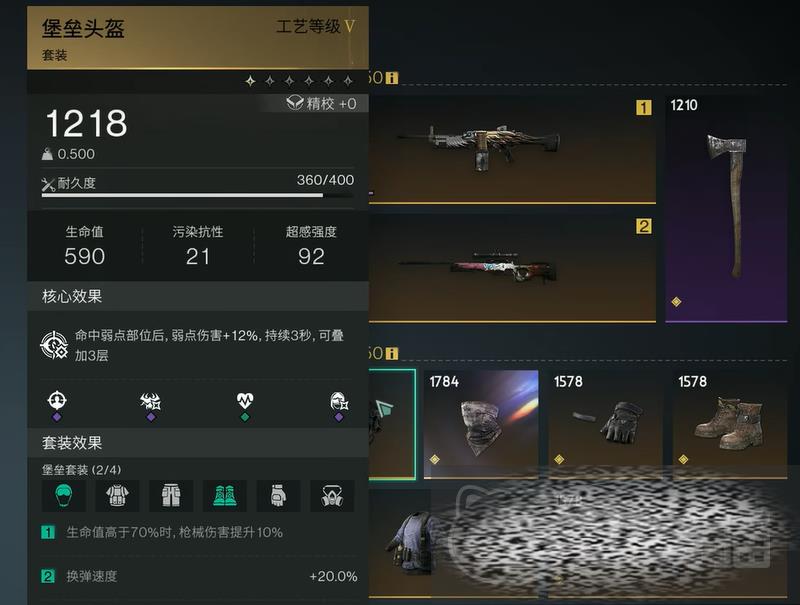Screen dimensions: 800x605
Task: Select the 1578 boots item
Action: (730, 424)
